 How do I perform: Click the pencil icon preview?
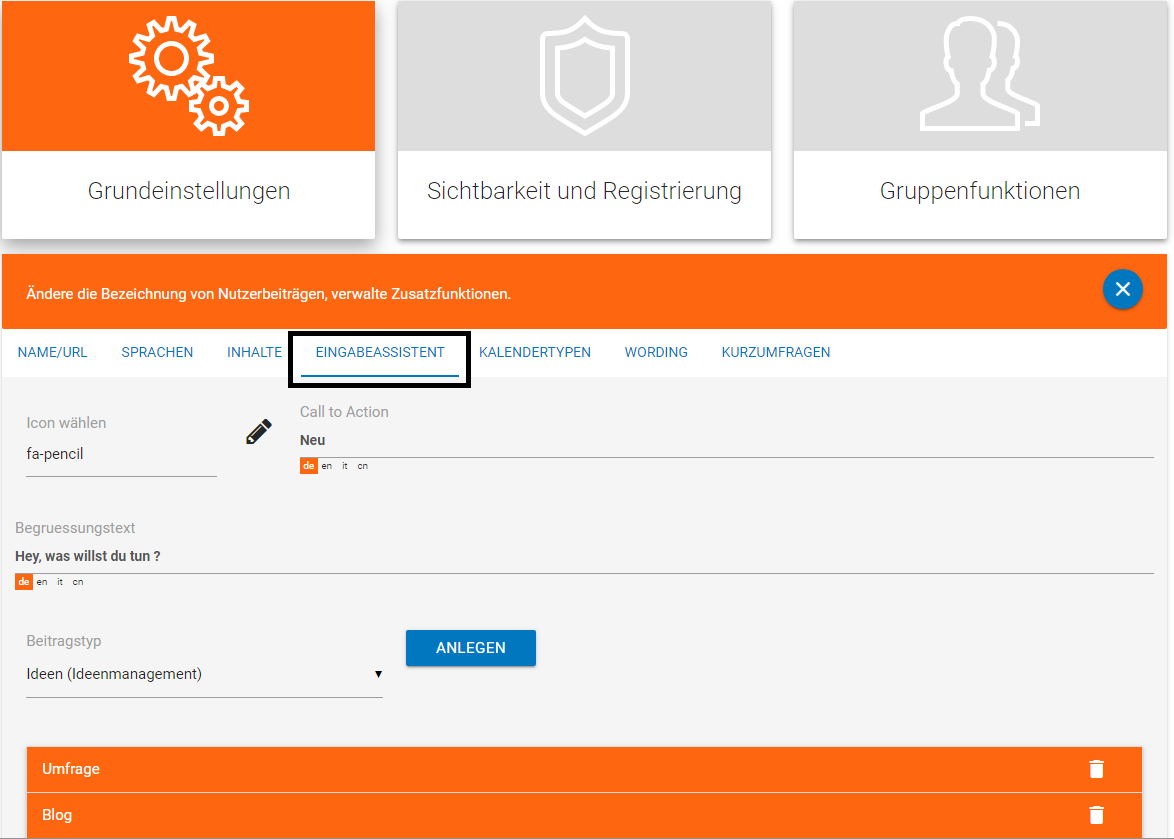(x=259, y=432)
